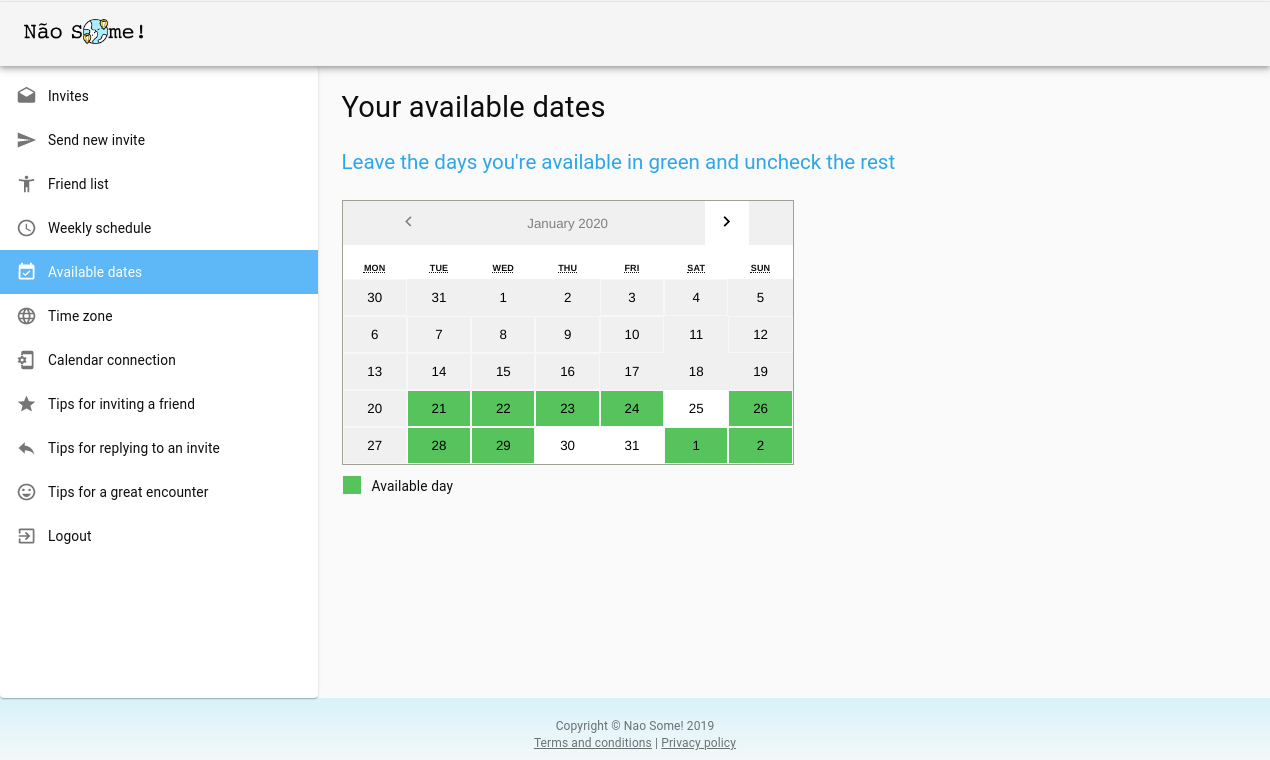Click the Time zone globe icon
The image size is (1270, 760).
tap(27, 316)
